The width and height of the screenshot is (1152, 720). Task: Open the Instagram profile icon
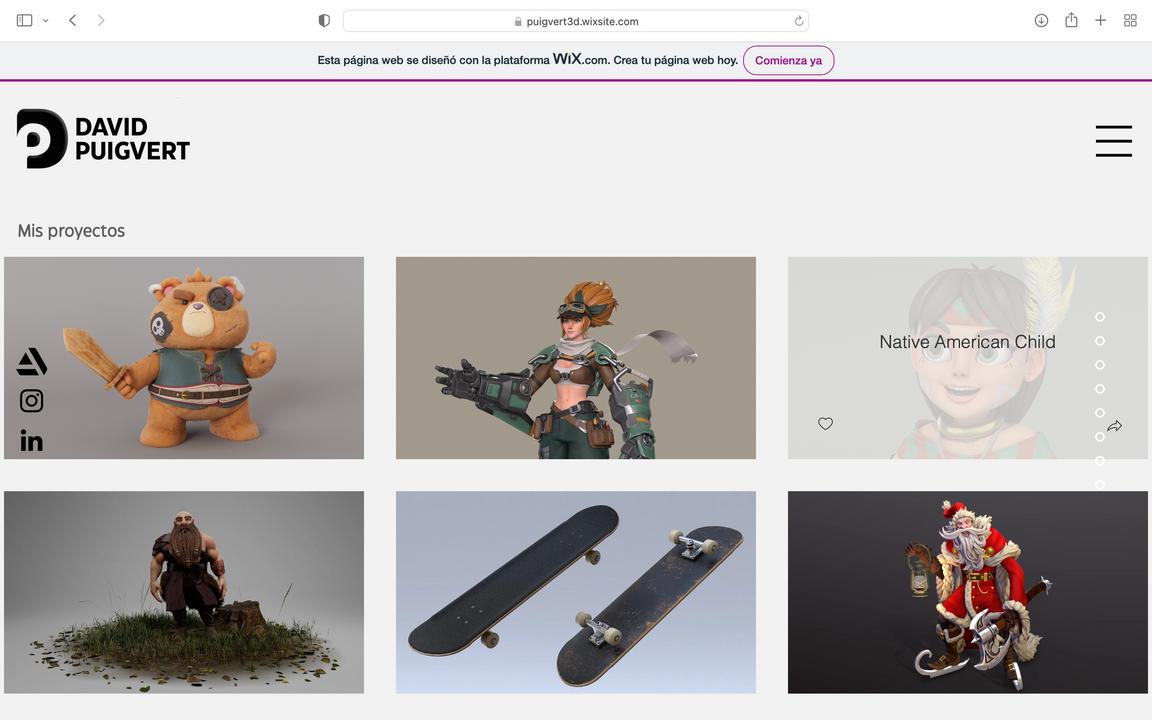32,400
